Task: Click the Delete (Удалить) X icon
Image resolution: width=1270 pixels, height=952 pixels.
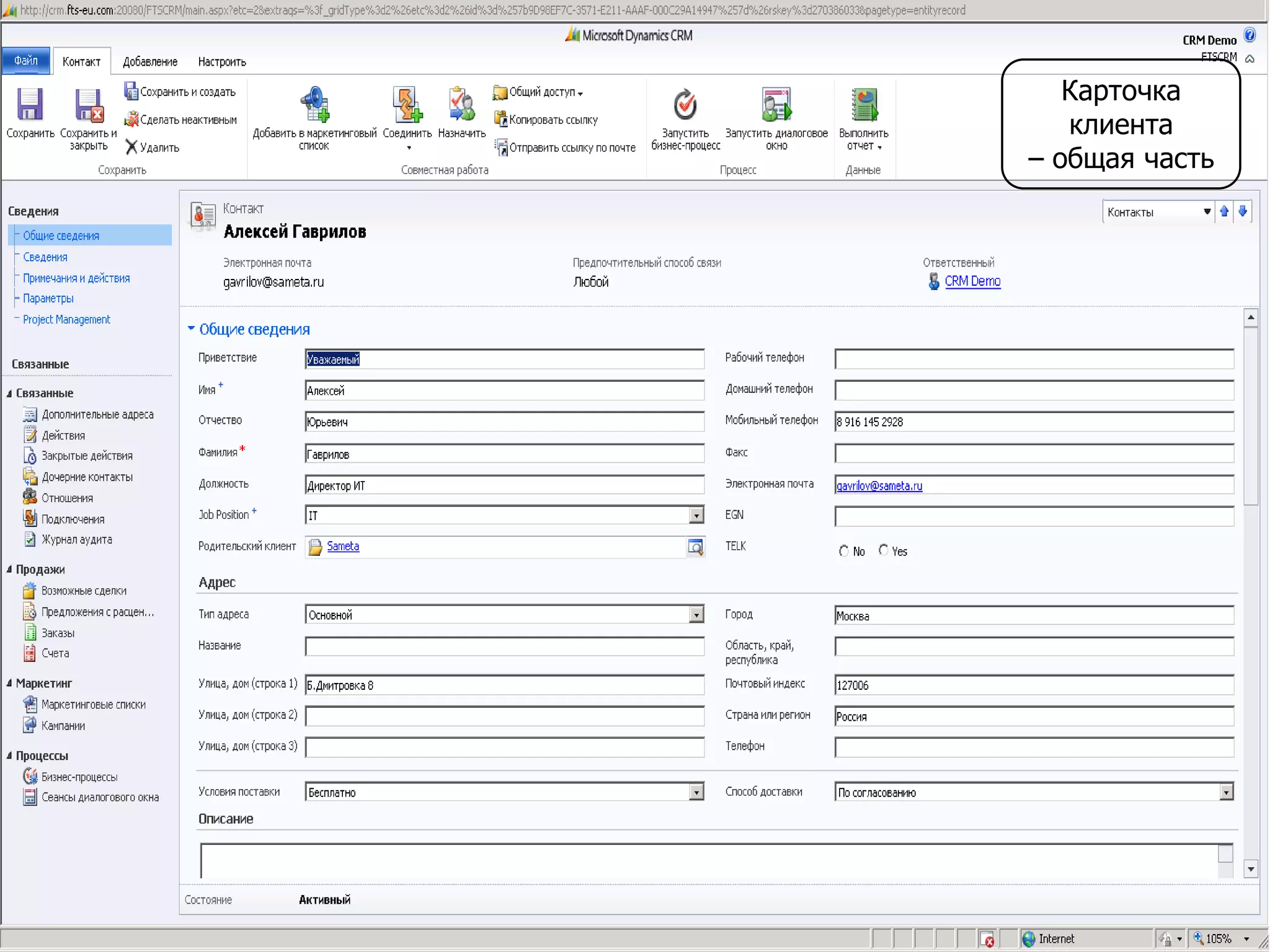Action: (x=131, y=147)
